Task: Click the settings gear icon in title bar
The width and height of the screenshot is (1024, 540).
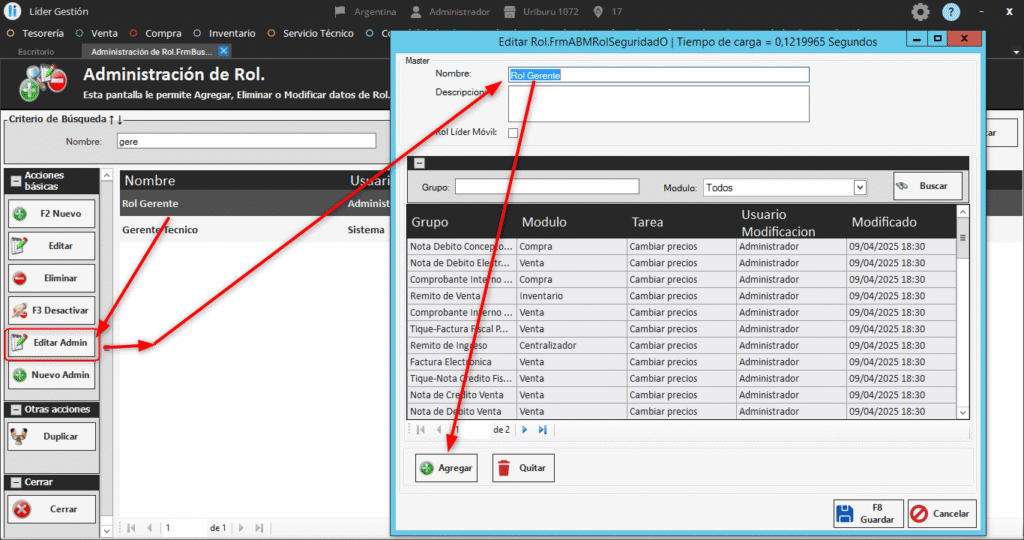Action: [920, 12]
